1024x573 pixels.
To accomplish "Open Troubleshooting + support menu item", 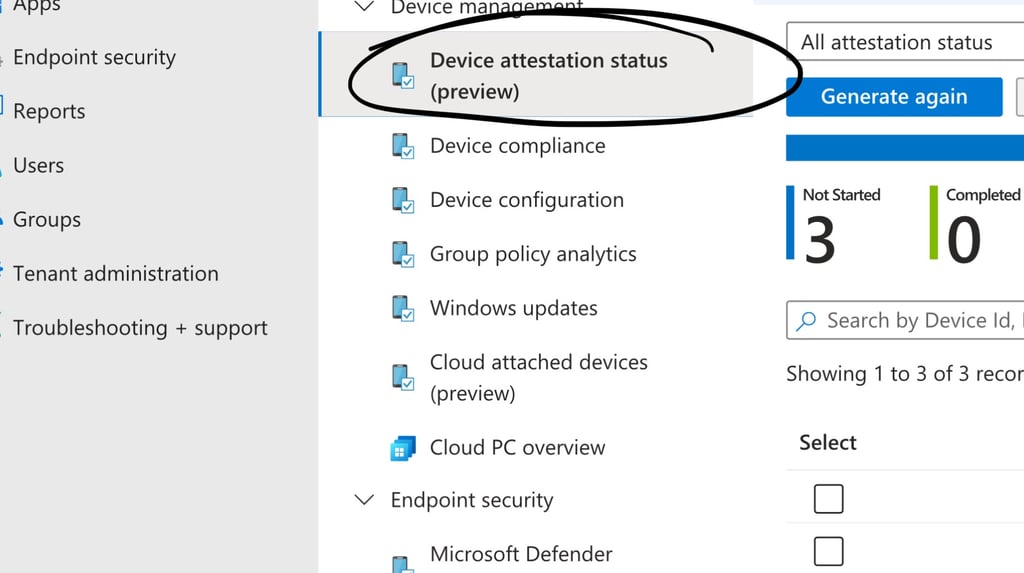I will [140, 328].
